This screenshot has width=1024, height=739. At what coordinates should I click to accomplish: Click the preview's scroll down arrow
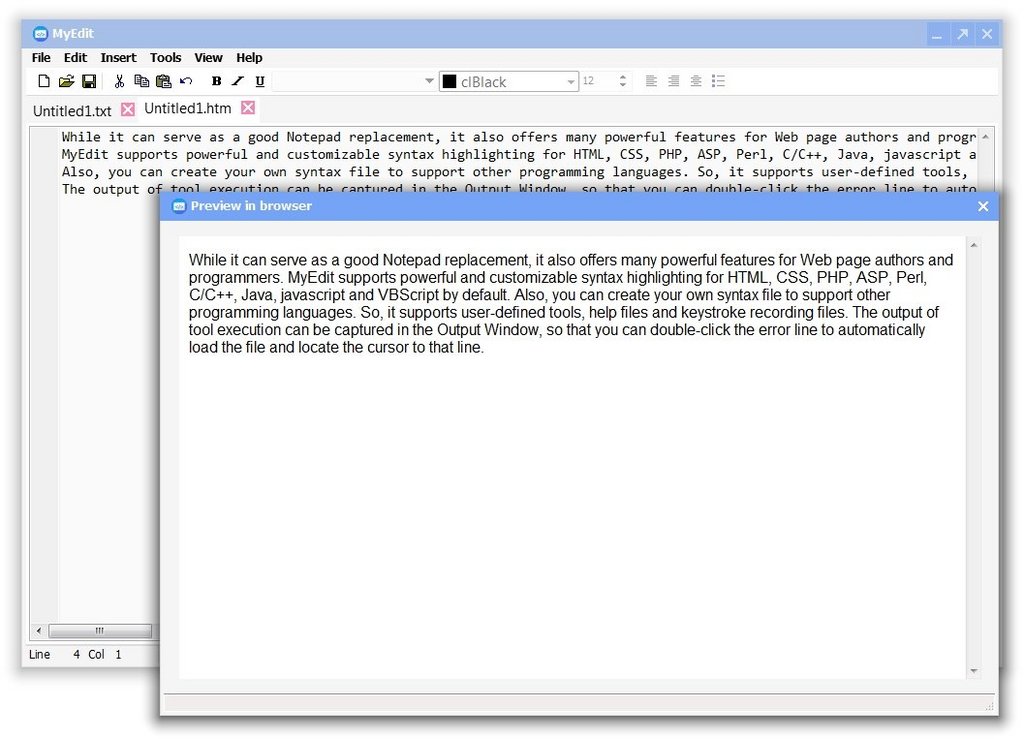pos(974,670)
